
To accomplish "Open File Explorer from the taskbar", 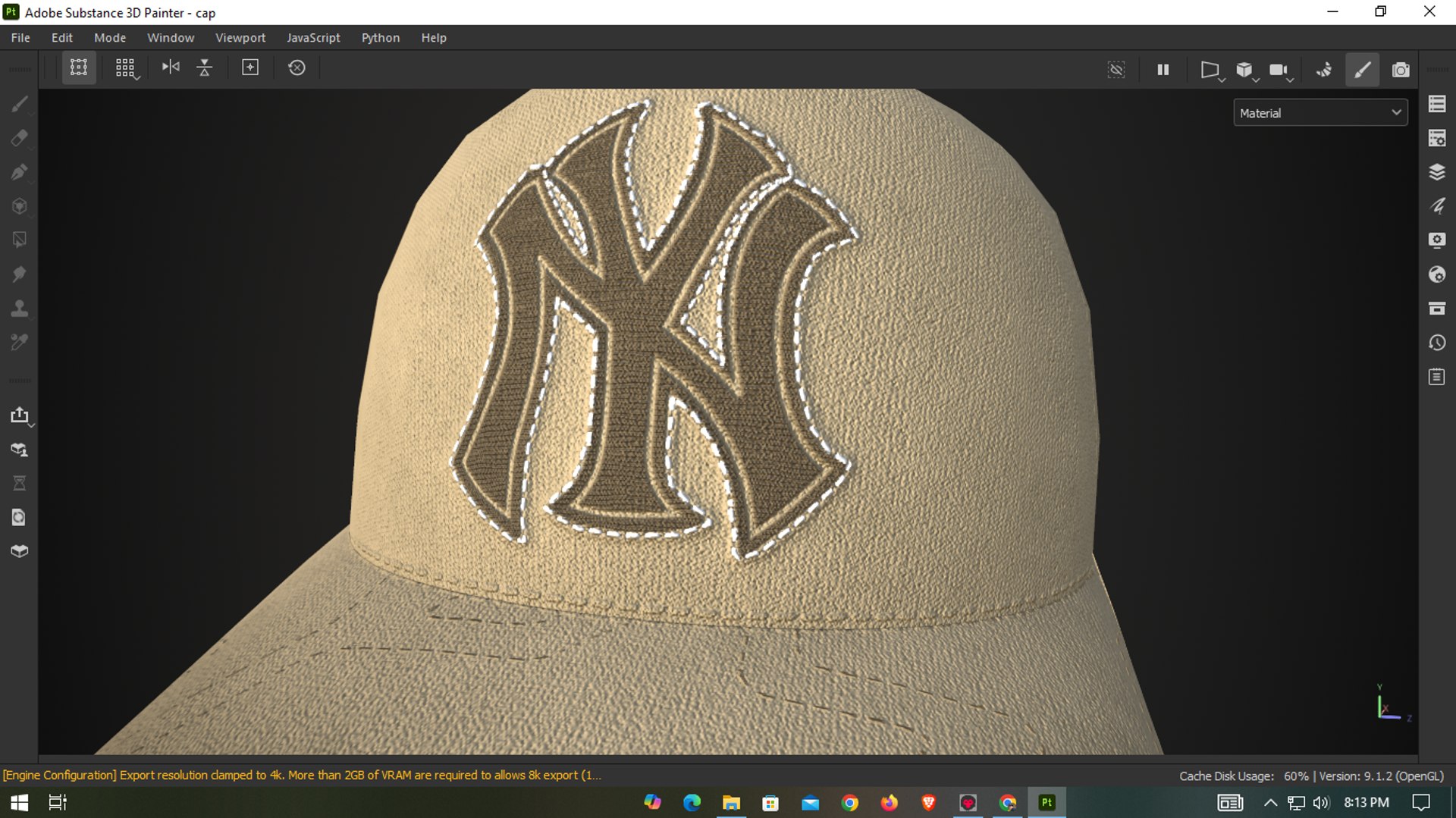I will click(x=731, y=802).
